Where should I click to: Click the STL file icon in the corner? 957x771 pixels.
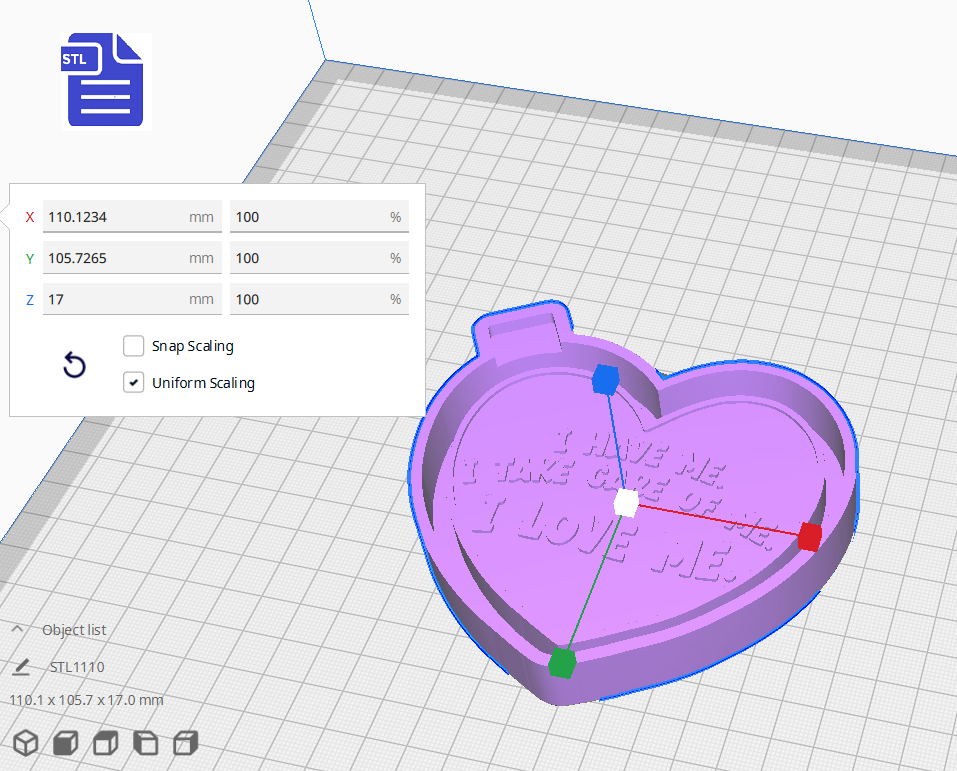point(105,81)
